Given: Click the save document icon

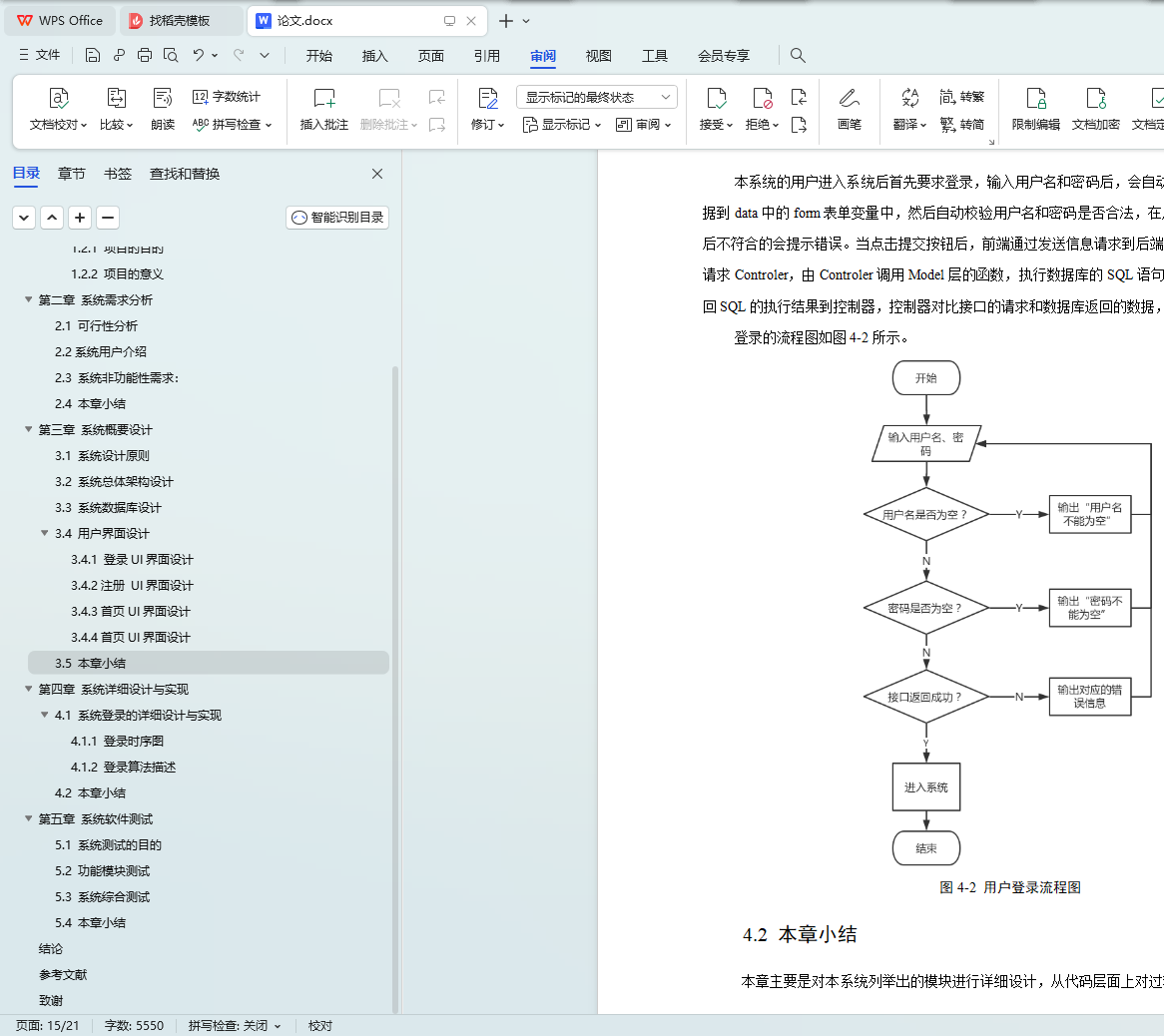Looking at the screenshot, I should 93,55.
